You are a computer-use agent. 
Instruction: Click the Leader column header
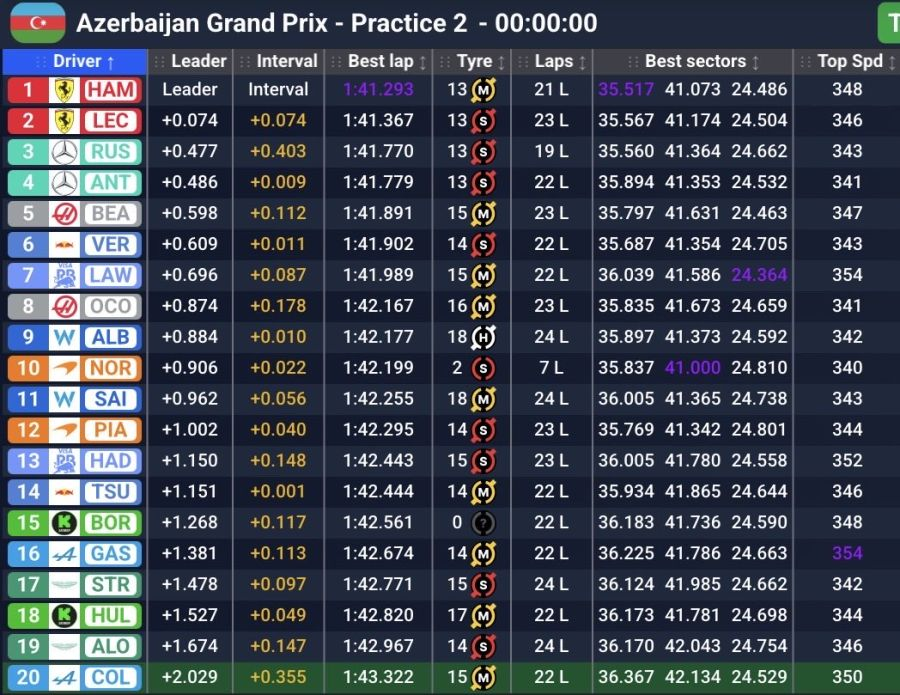[x=198, y=61]
